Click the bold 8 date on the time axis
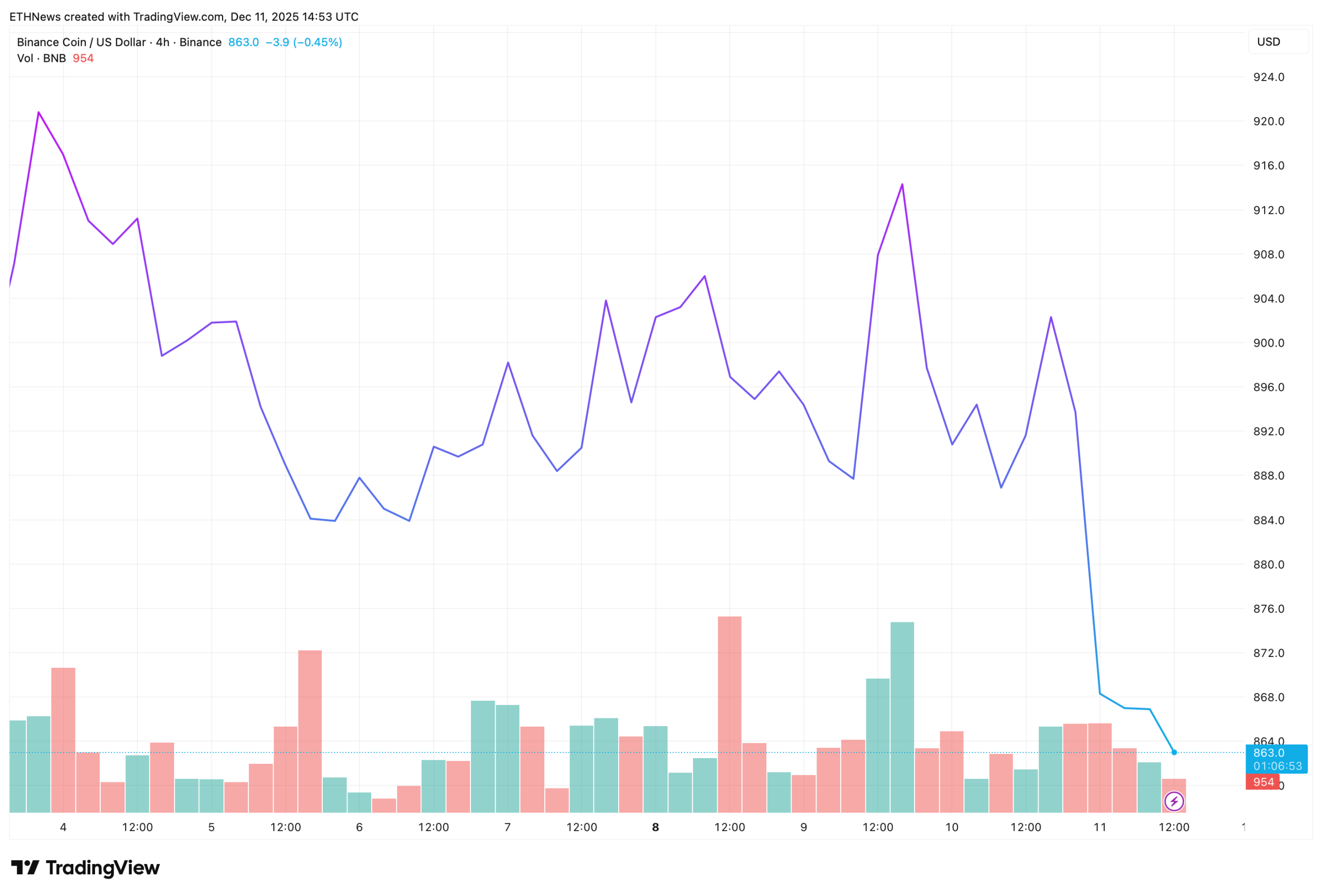Viewport: 1322px width, 896px height. pyautogui.click(x=655, y=827)
